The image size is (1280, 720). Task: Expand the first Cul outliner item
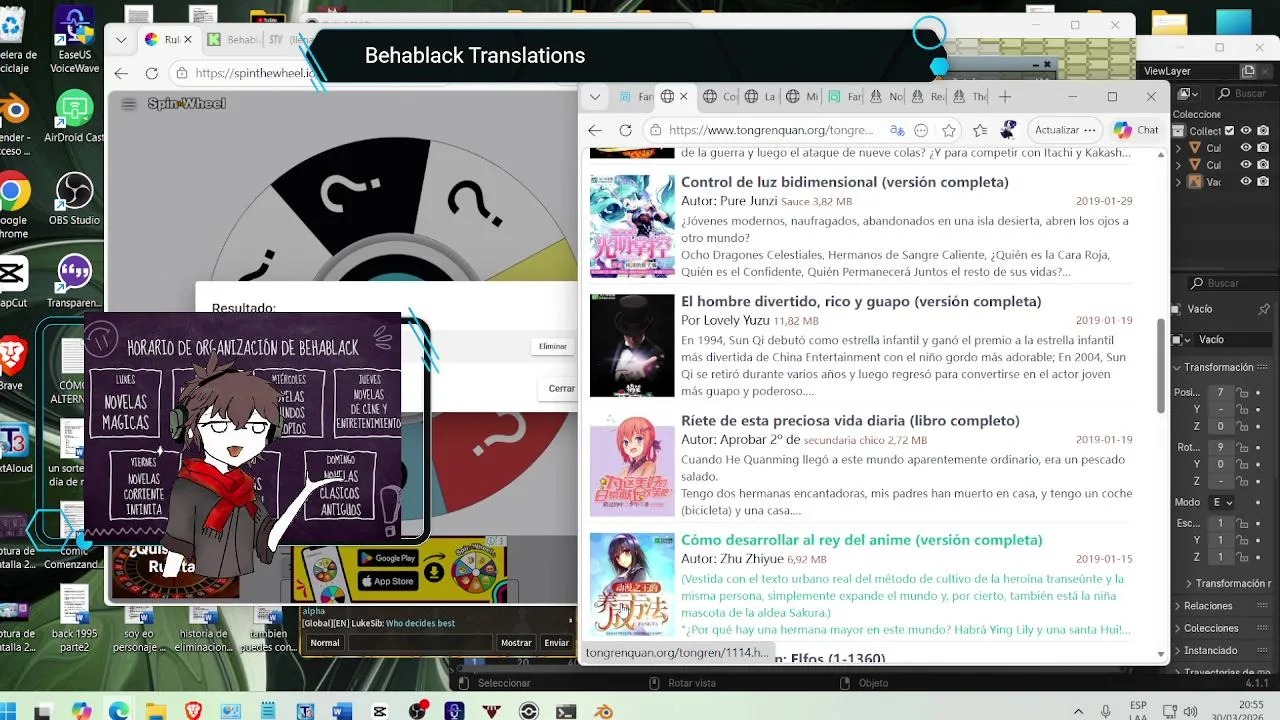click(x=1178, y=148)
